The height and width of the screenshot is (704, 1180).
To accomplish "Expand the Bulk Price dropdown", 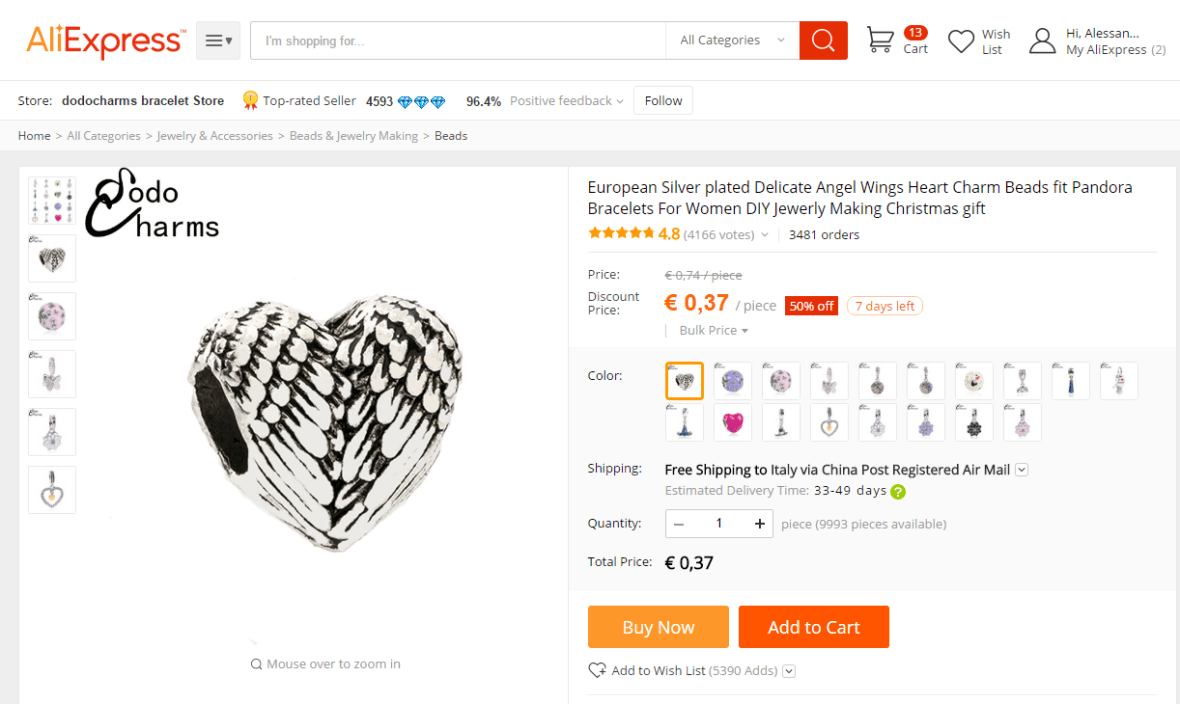I will click(714, 331).
